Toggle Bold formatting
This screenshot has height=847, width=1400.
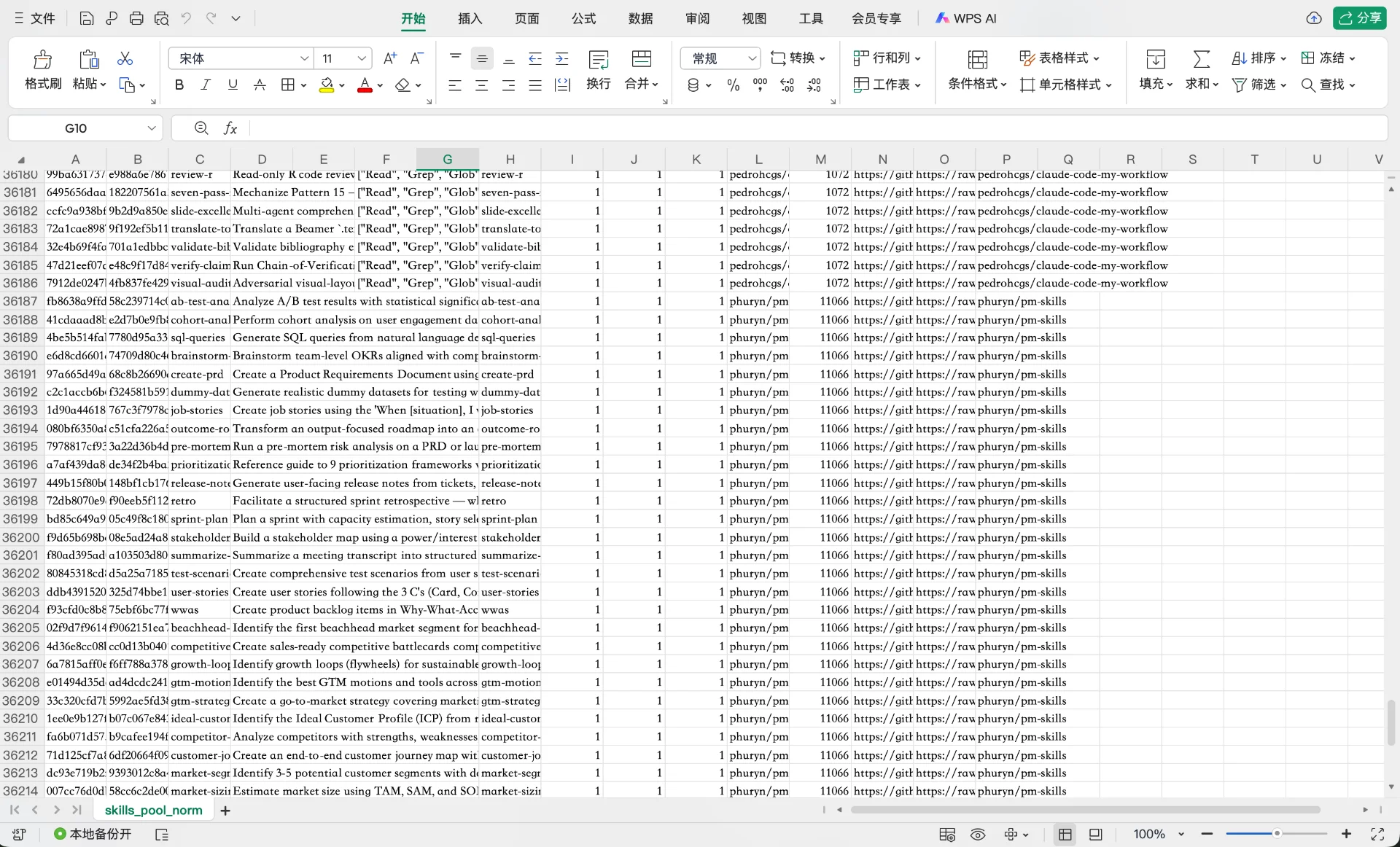[179, 85]
